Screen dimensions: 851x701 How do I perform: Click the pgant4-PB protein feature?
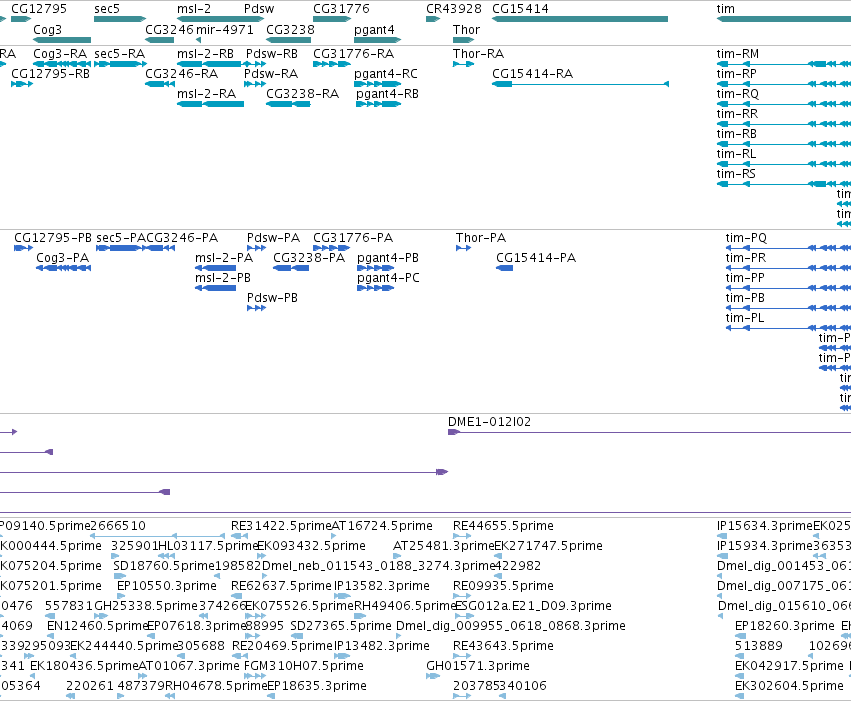coord(376,268)
